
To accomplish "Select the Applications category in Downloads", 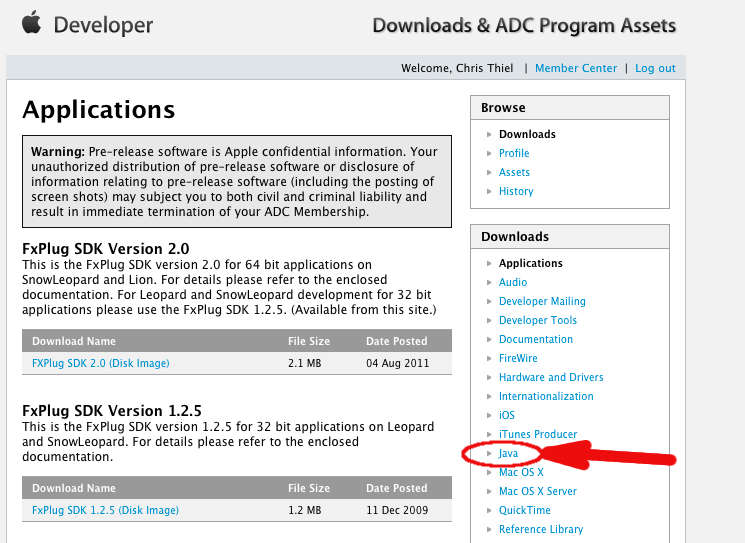I will pos(531,263).
